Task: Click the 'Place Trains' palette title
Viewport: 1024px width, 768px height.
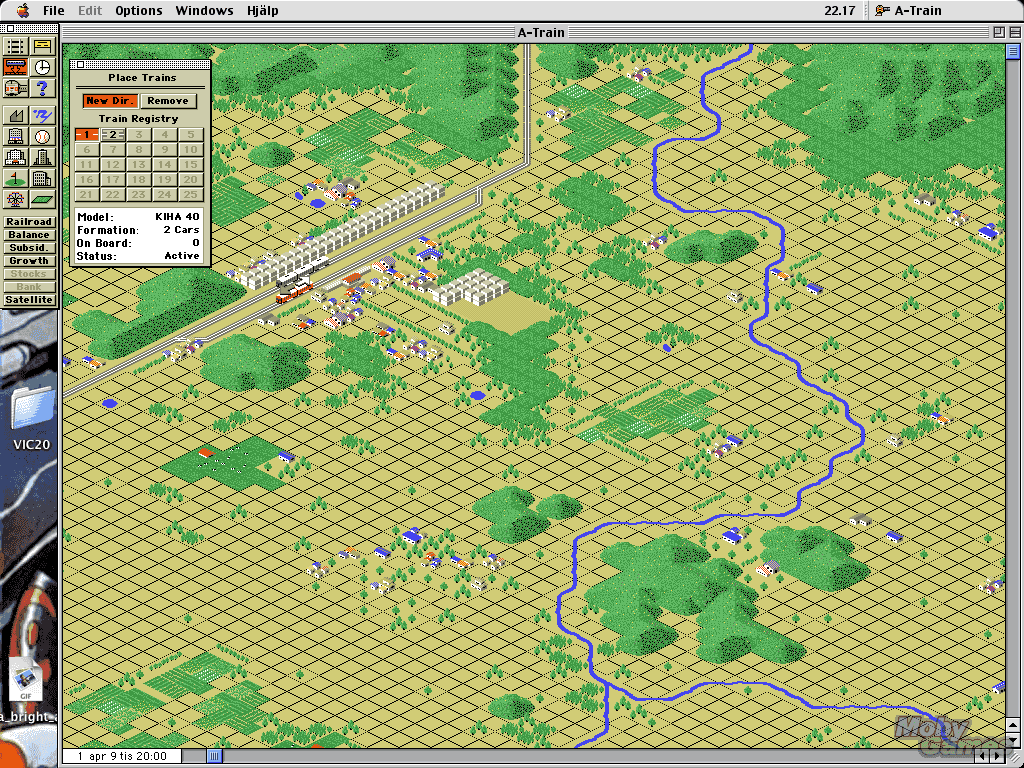Action: pyautogui.click(x=142, y=78)
